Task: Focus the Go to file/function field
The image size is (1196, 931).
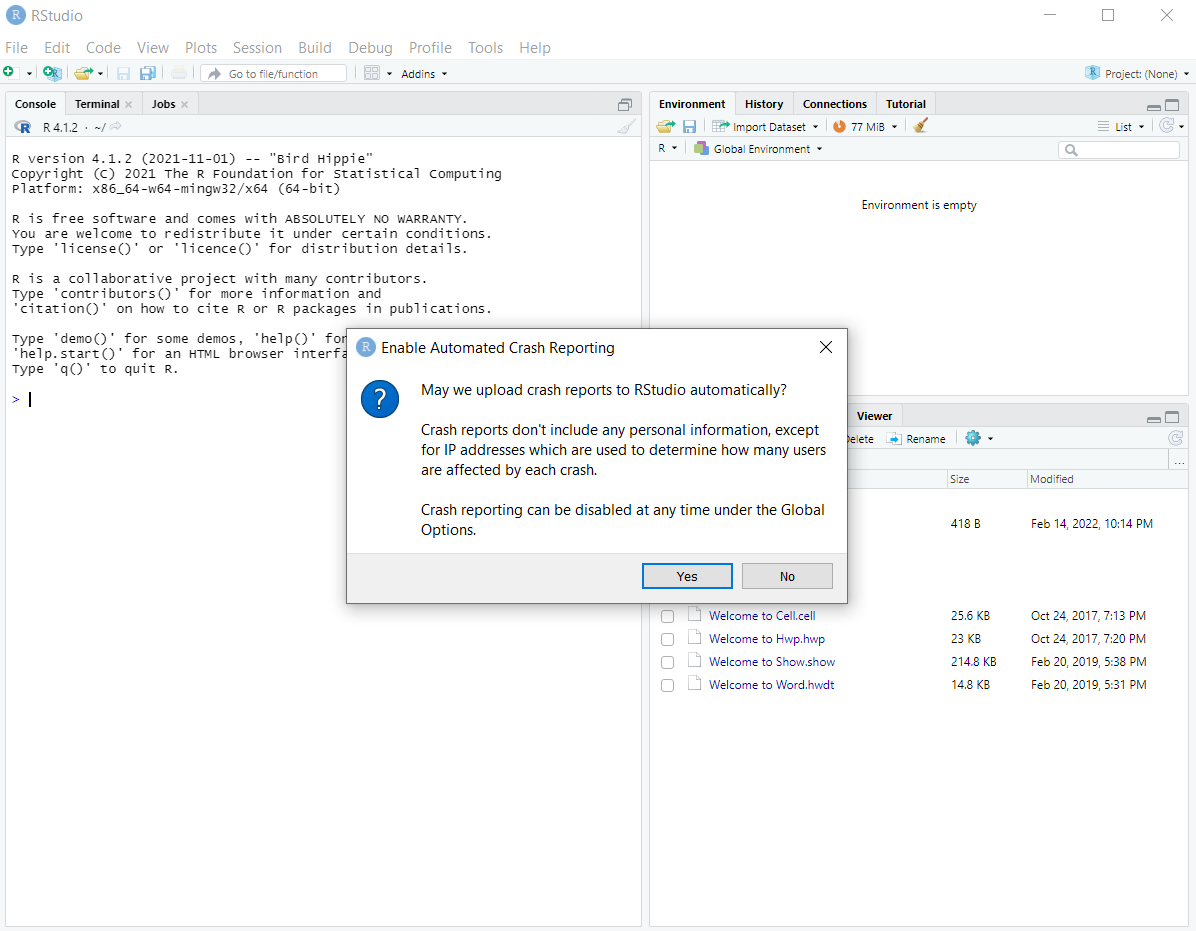Action: (x=273, y=73)
